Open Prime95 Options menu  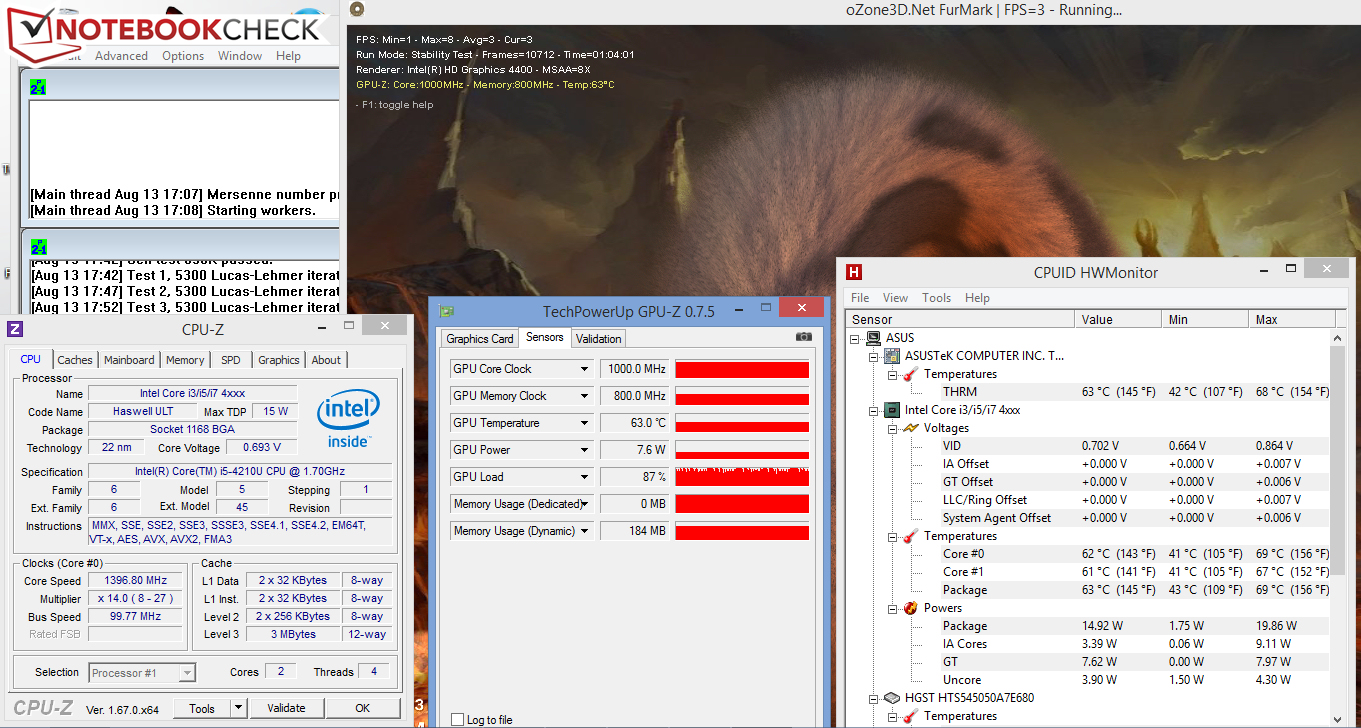point(183,56)
